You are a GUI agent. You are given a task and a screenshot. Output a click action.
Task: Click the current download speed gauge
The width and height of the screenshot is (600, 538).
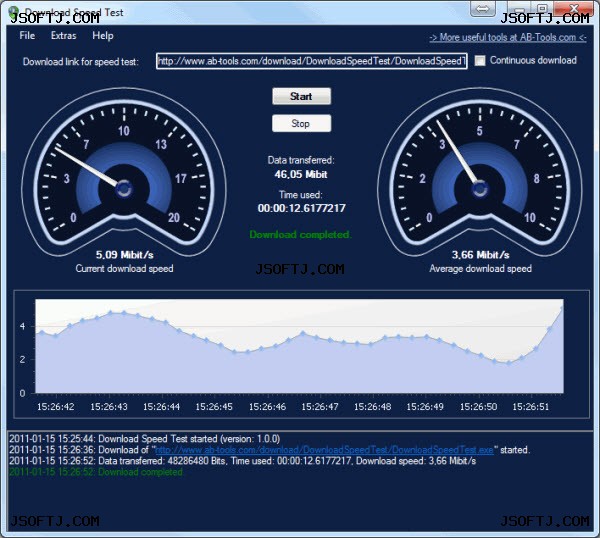coord(124,172)
